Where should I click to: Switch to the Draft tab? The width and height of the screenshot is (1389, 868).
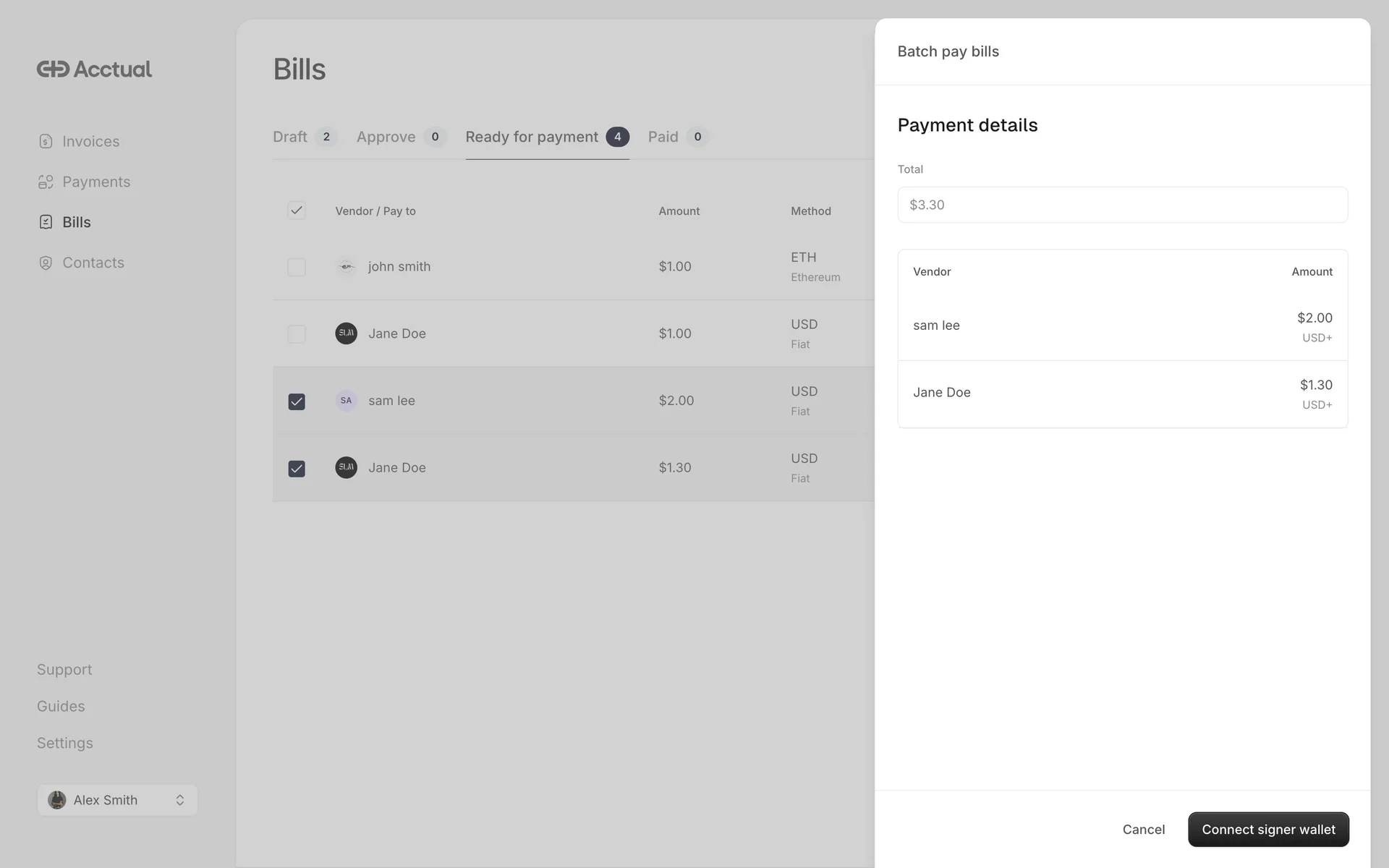click(x=290, y=137)
